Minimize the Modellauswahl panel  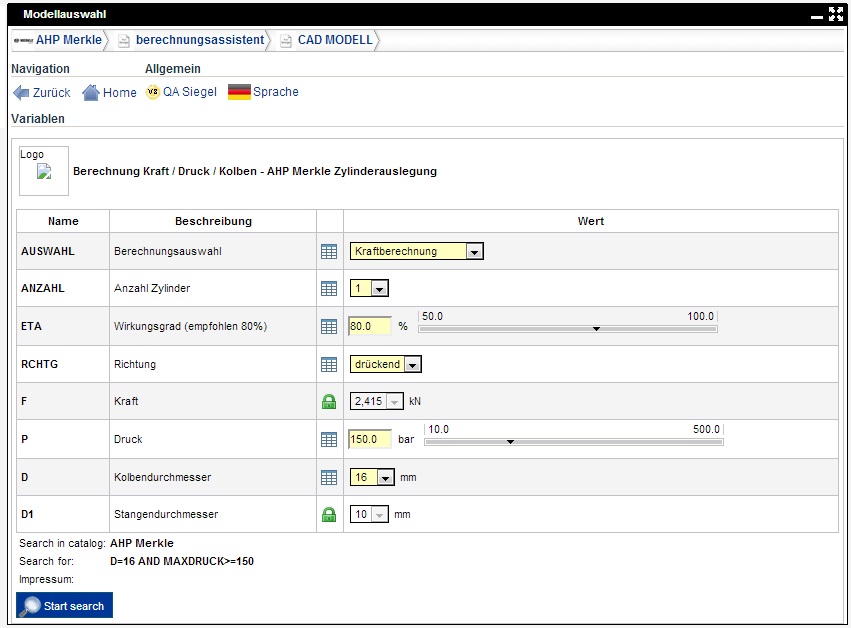coord(817,17)
